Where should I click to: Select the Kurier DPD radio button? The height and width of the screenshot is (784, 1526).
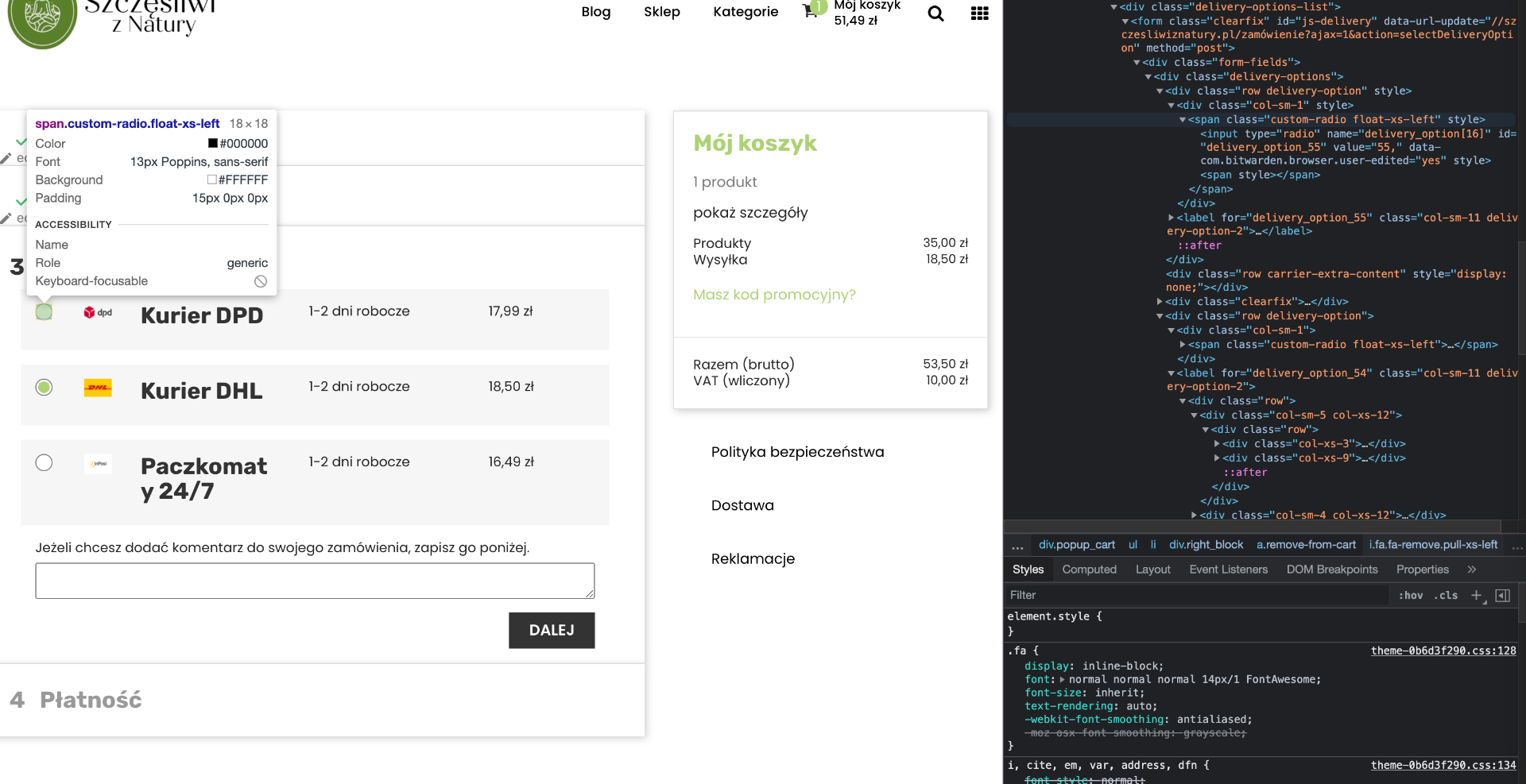tap(44, 312)
